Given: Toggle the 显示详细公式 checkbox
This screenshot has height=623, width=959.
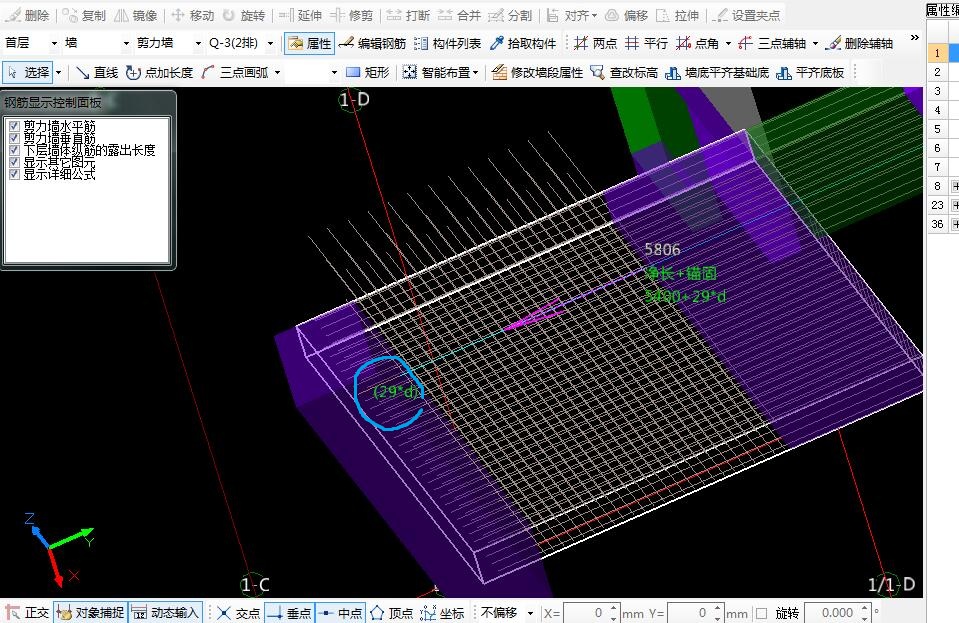Looking at the screenshot, I should pos(14,174).
